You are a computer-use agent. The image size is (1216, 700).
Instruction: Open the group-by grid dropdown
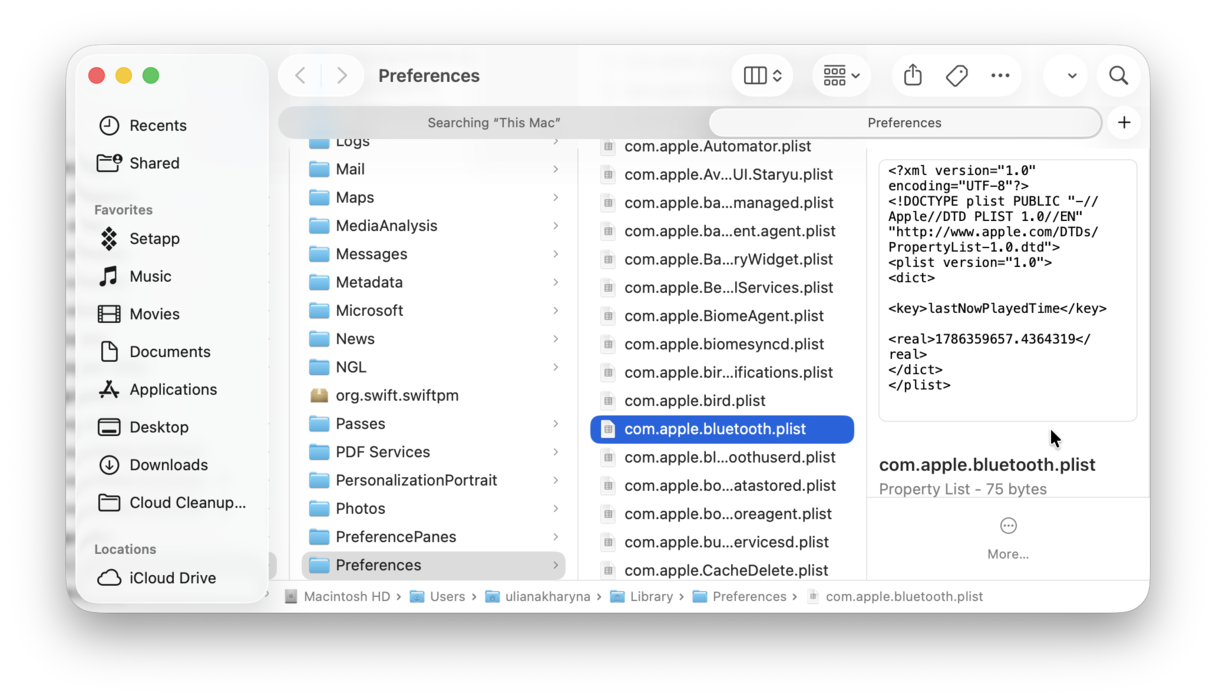841,76
